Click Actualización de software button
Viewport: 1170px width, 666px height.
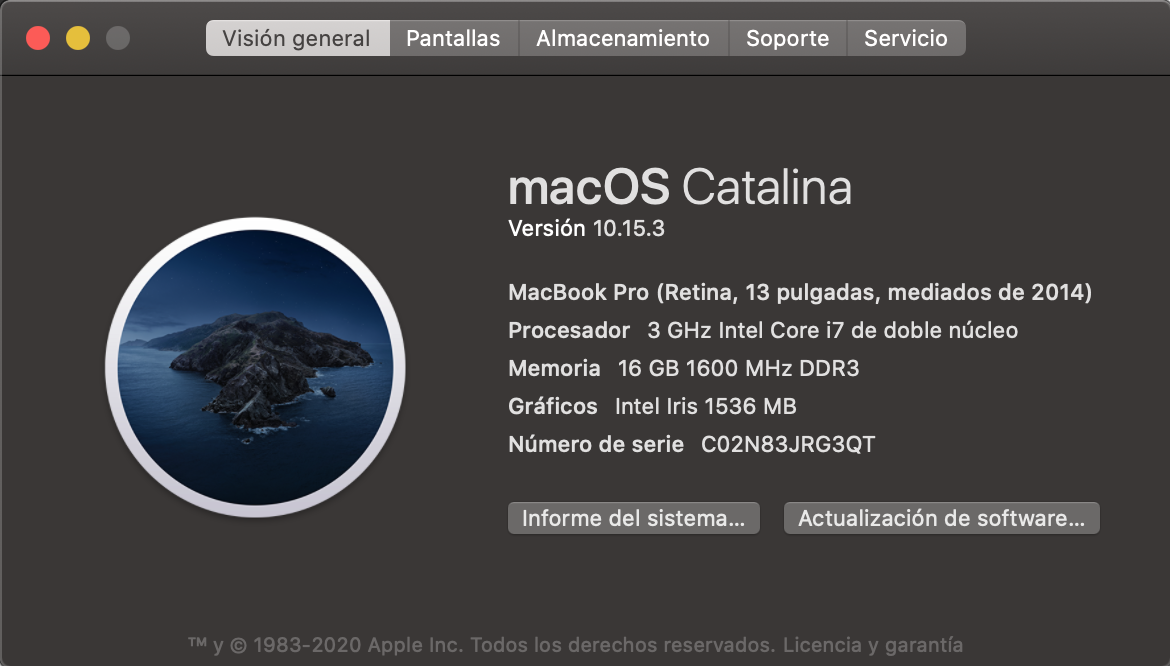point(942,518)
